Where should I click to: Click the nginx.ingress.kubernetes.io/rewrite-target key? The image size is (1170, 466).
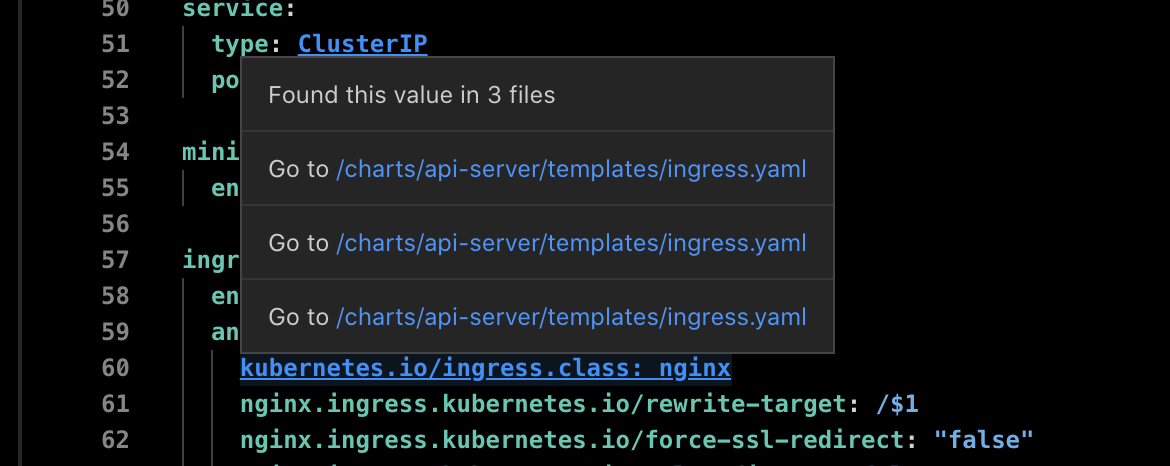545,404
